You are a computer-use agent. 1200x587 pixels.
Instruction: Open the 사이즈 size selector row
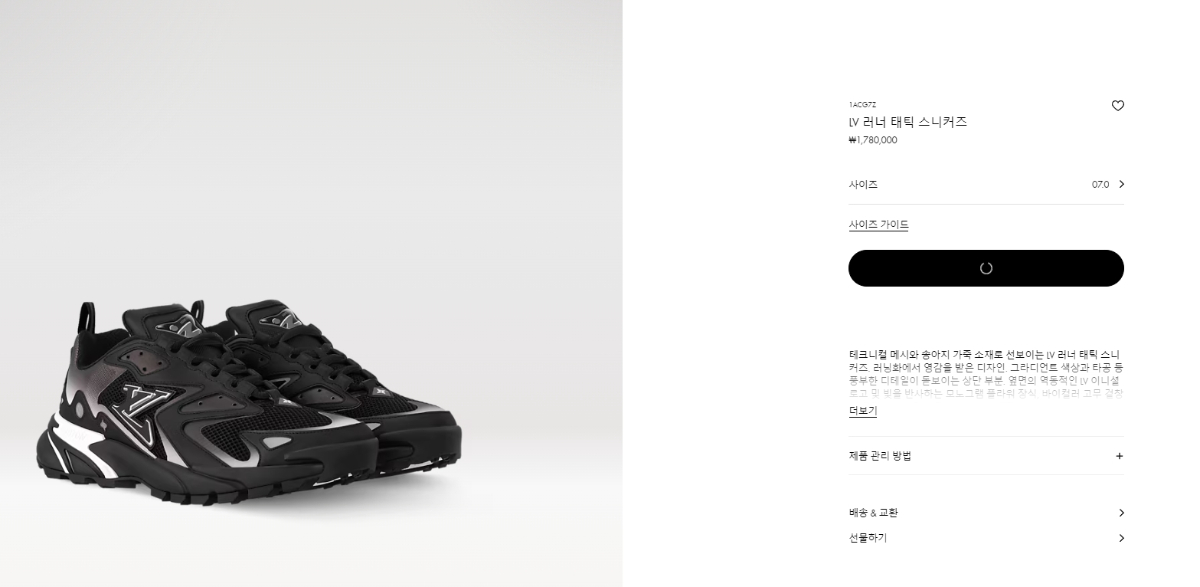(x=986, y=185)
